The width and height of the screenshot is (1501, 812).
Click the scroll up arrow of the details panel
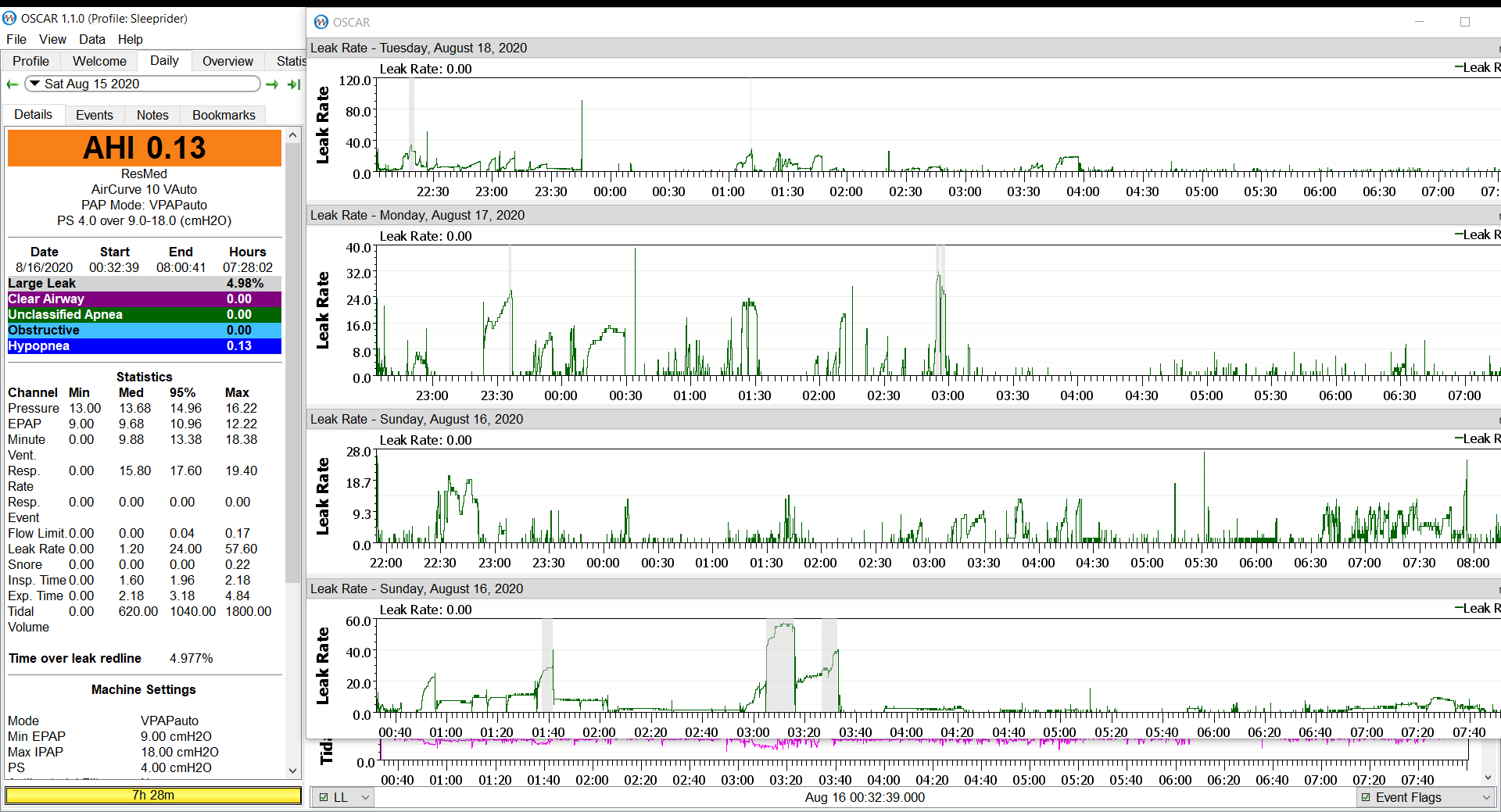coord(293,135)
